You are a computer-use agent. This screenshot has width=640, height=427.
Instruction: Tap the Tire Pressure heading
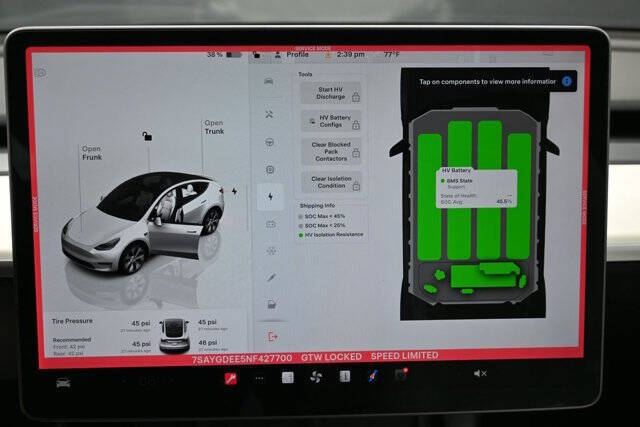pyautogui.click(x=72, y=321)
